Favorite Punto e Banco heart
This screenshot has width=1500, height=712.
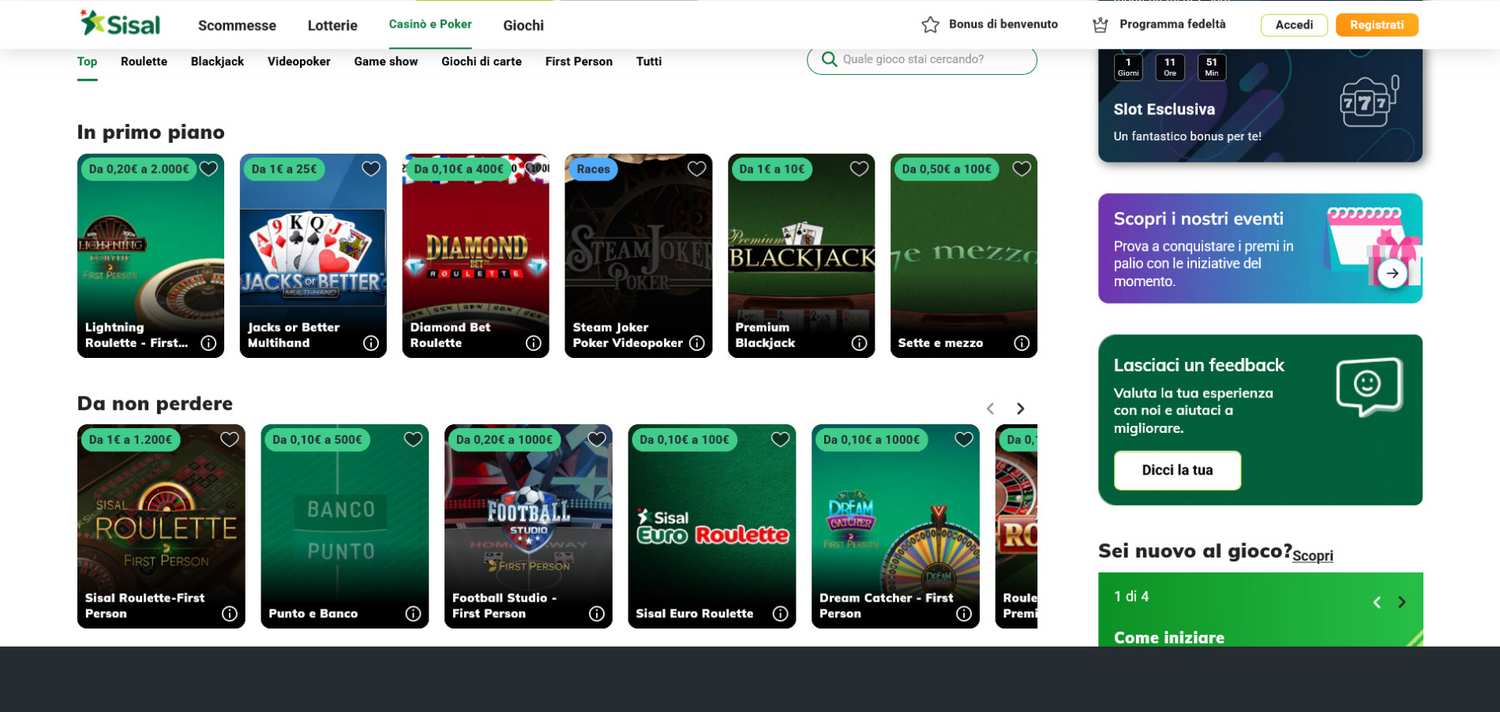point(413,440)
